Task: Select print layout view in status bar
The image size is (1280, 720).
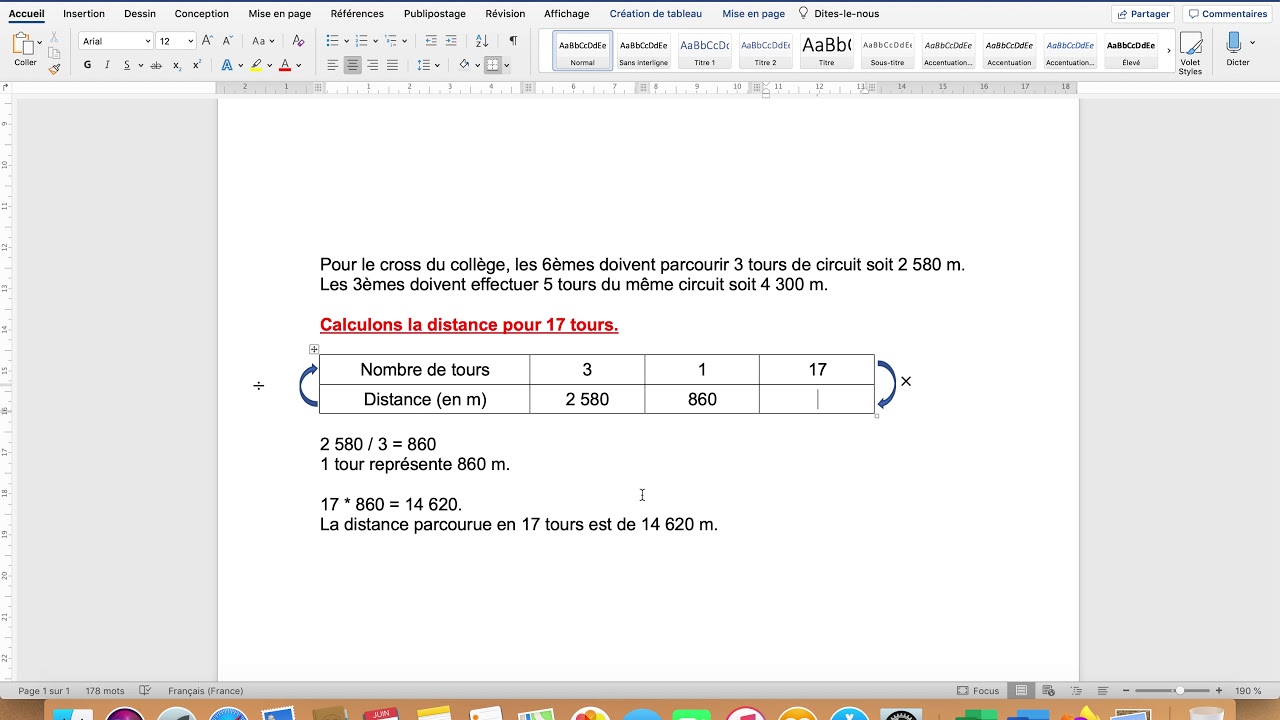Action: (1021, 691)
